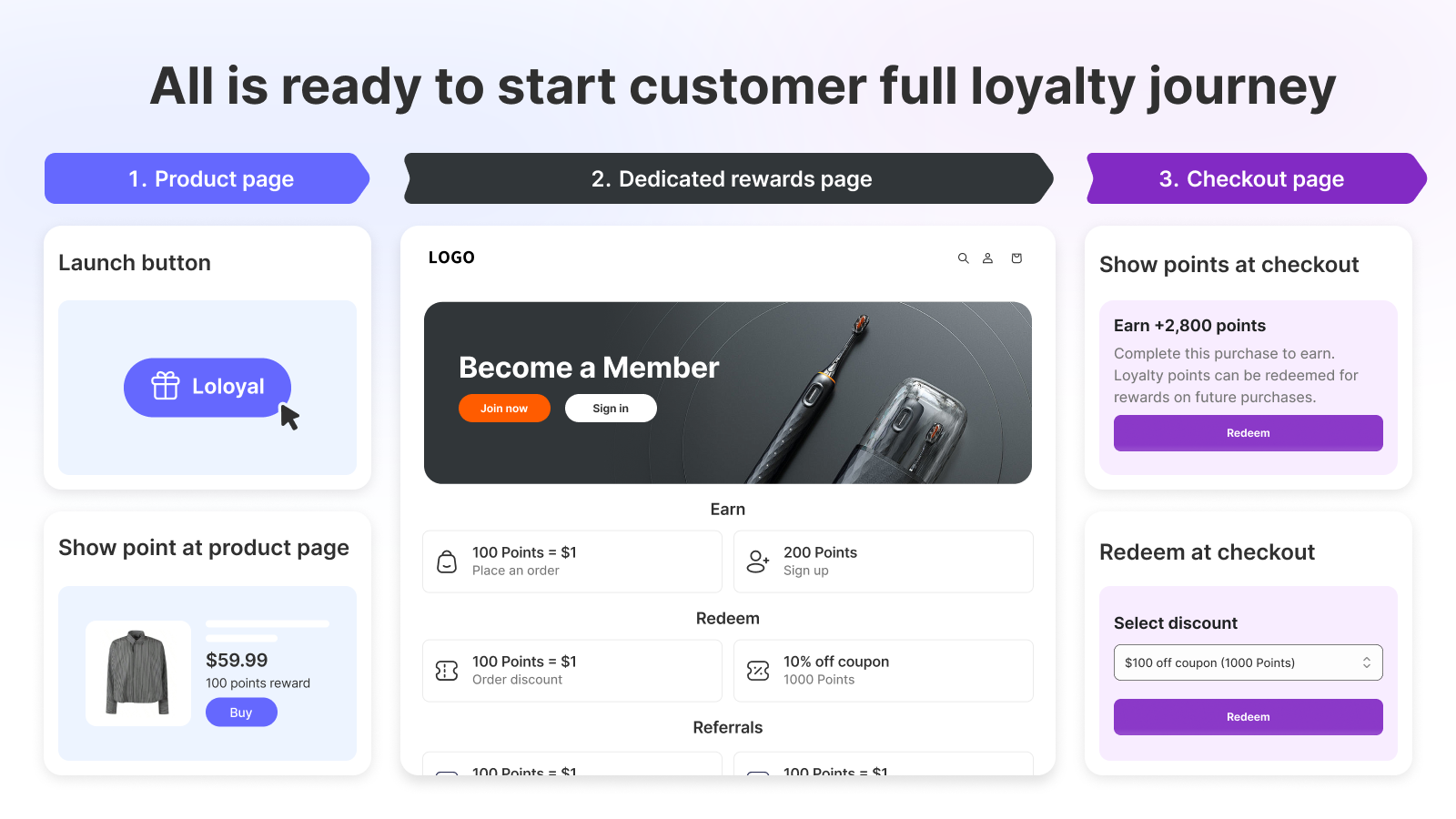Open the shopping cart icon in the header
The width and height of the screenshot is (1456, 819).
point(1016,258)
